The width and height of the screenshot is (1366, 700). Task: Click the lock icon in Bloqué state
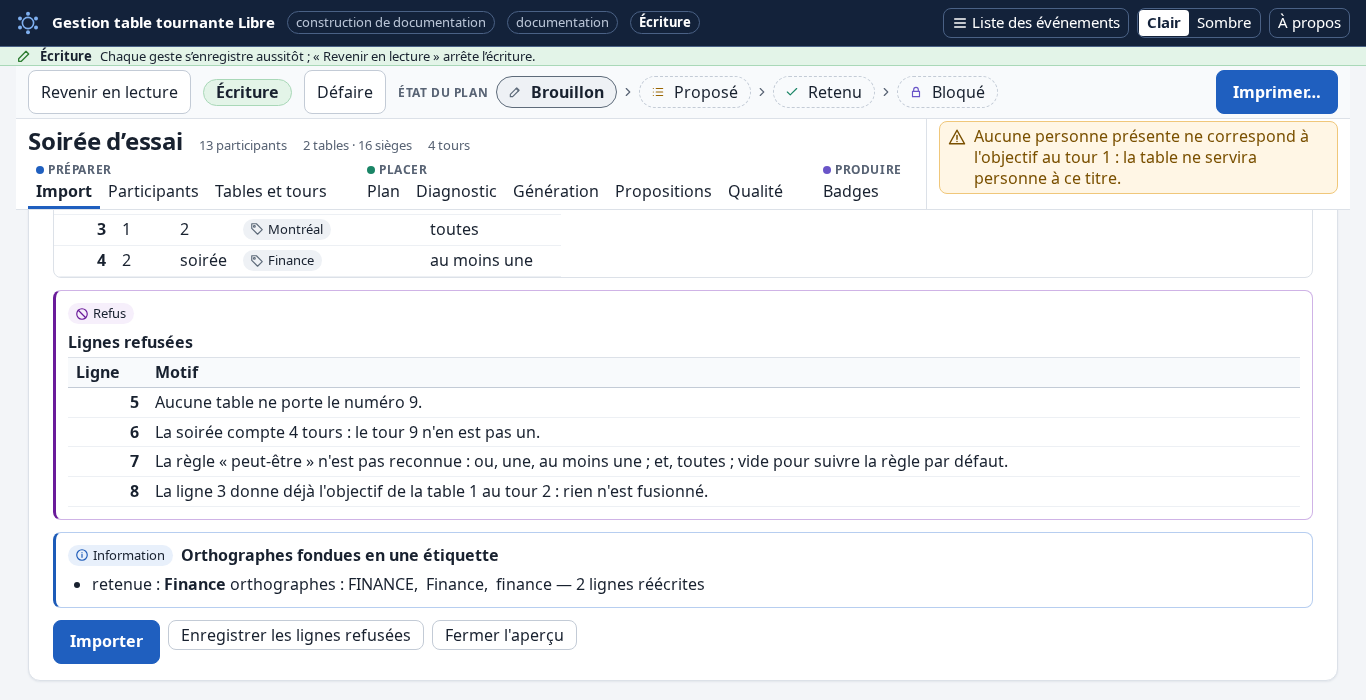pyautogui.click(x=916, y=92)
